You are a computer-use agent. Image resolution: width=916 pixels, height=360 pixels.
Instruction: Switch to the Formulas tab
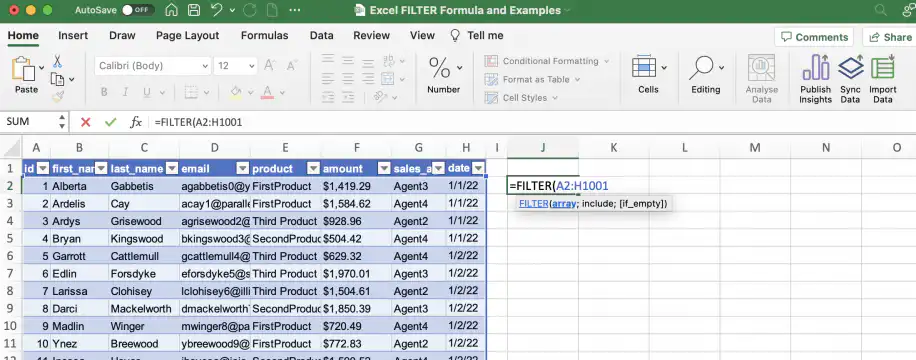tap(265, 36)
